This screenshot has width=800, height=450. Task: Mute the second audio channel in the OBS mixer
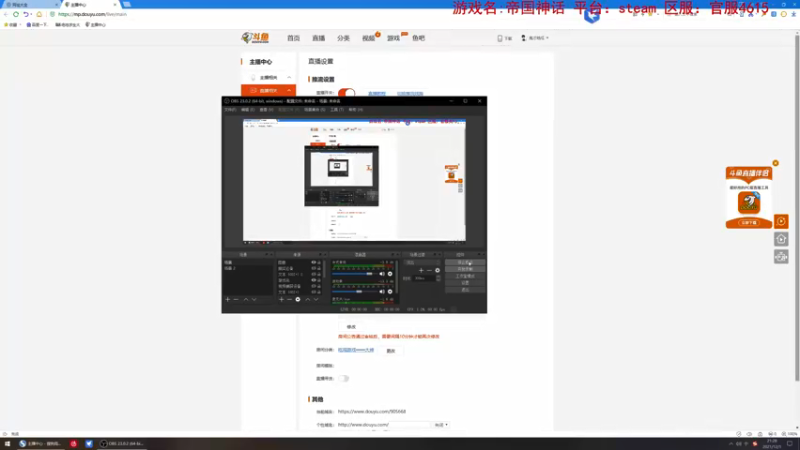382,292
